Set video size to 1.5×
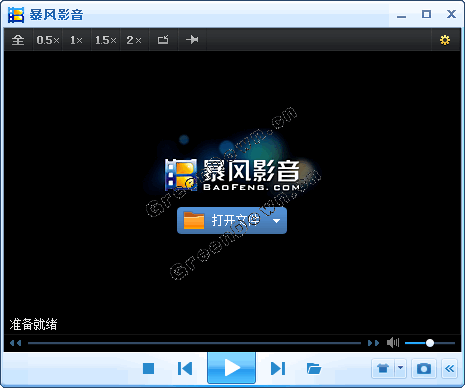465x388 pixels. tap(106, 40)
